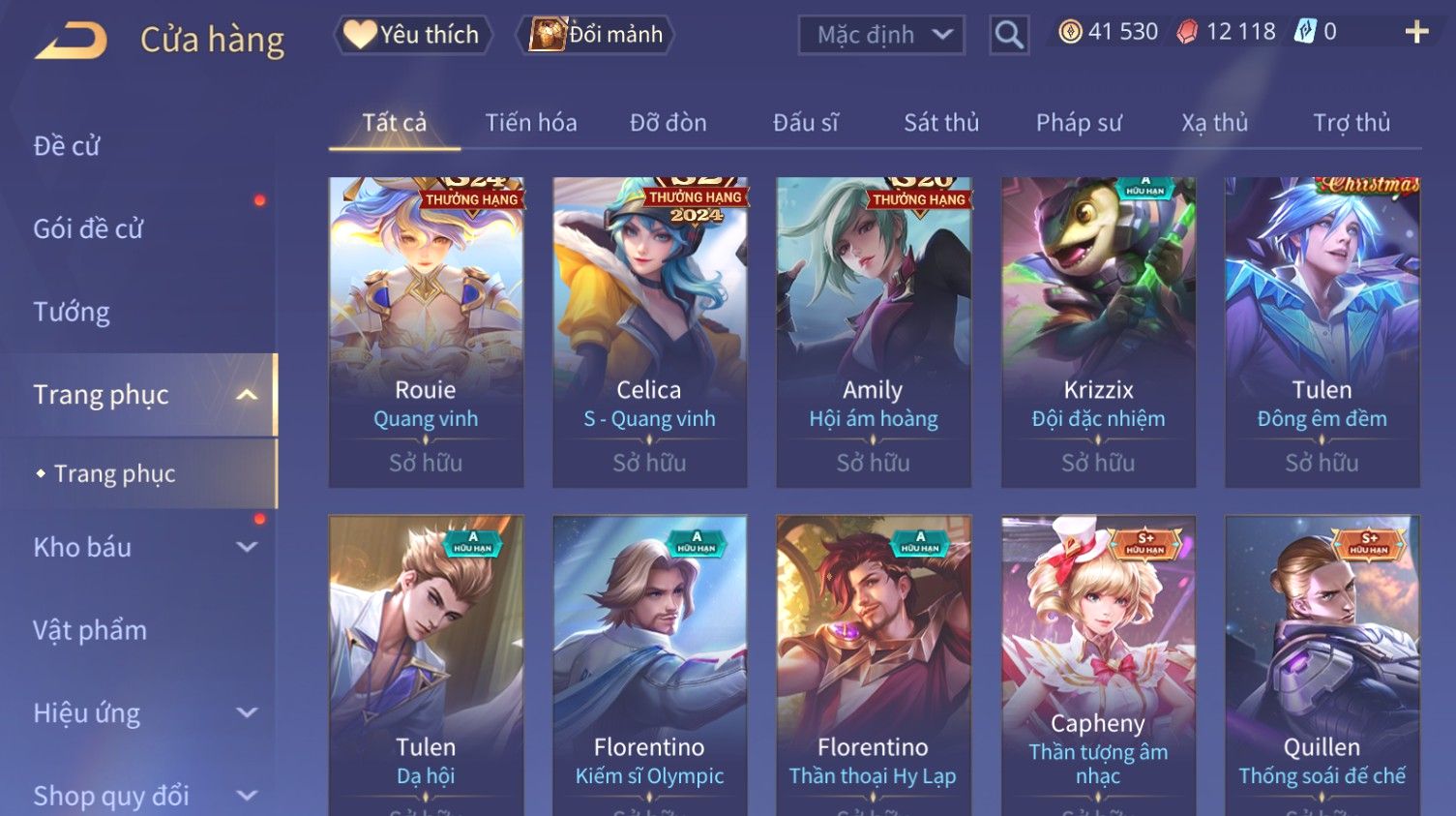
Task: Open the Mặc định sort dropdown
Action: 881,35
